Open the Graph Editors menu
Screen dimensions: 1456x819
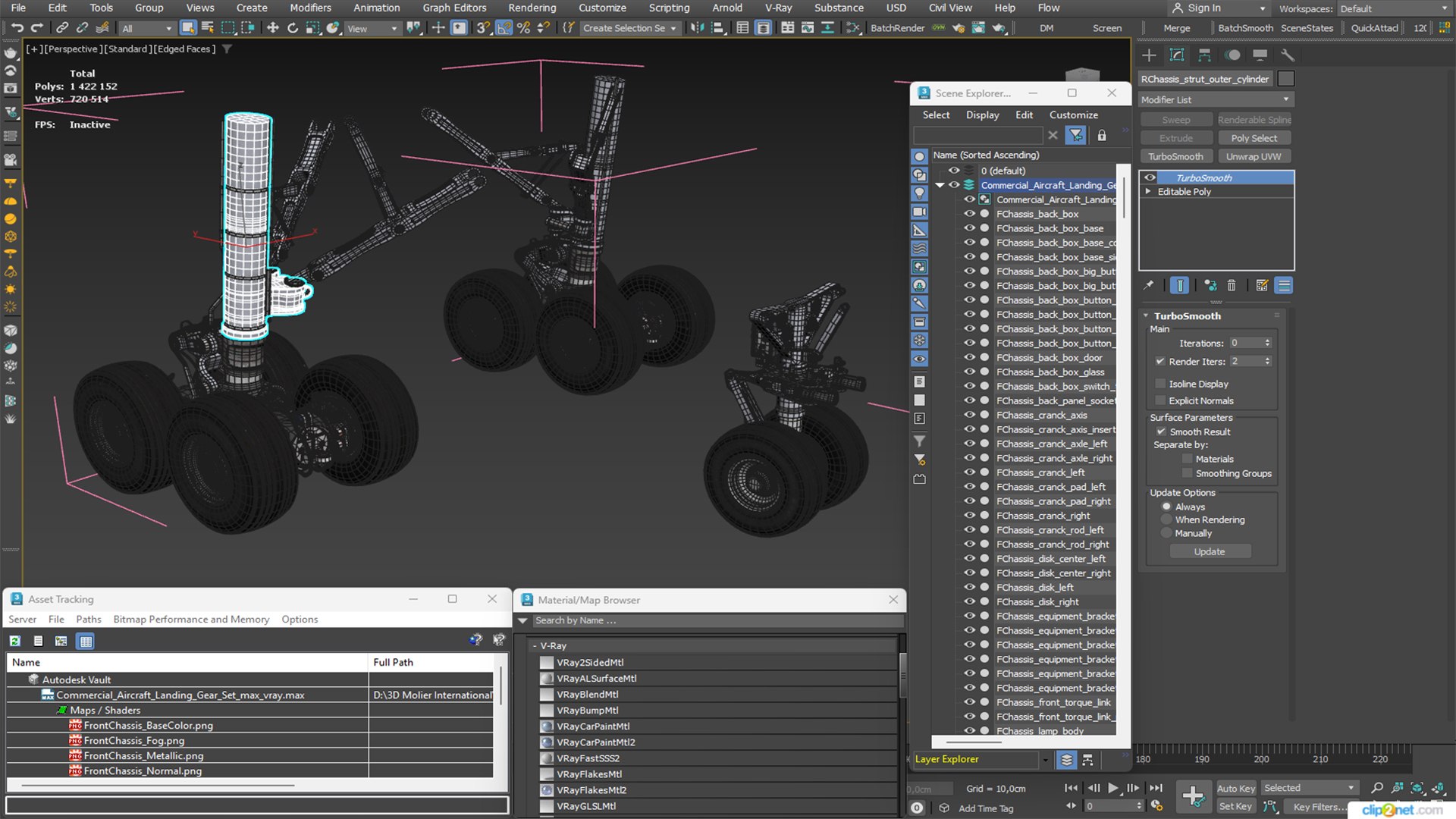coord(454,8)
